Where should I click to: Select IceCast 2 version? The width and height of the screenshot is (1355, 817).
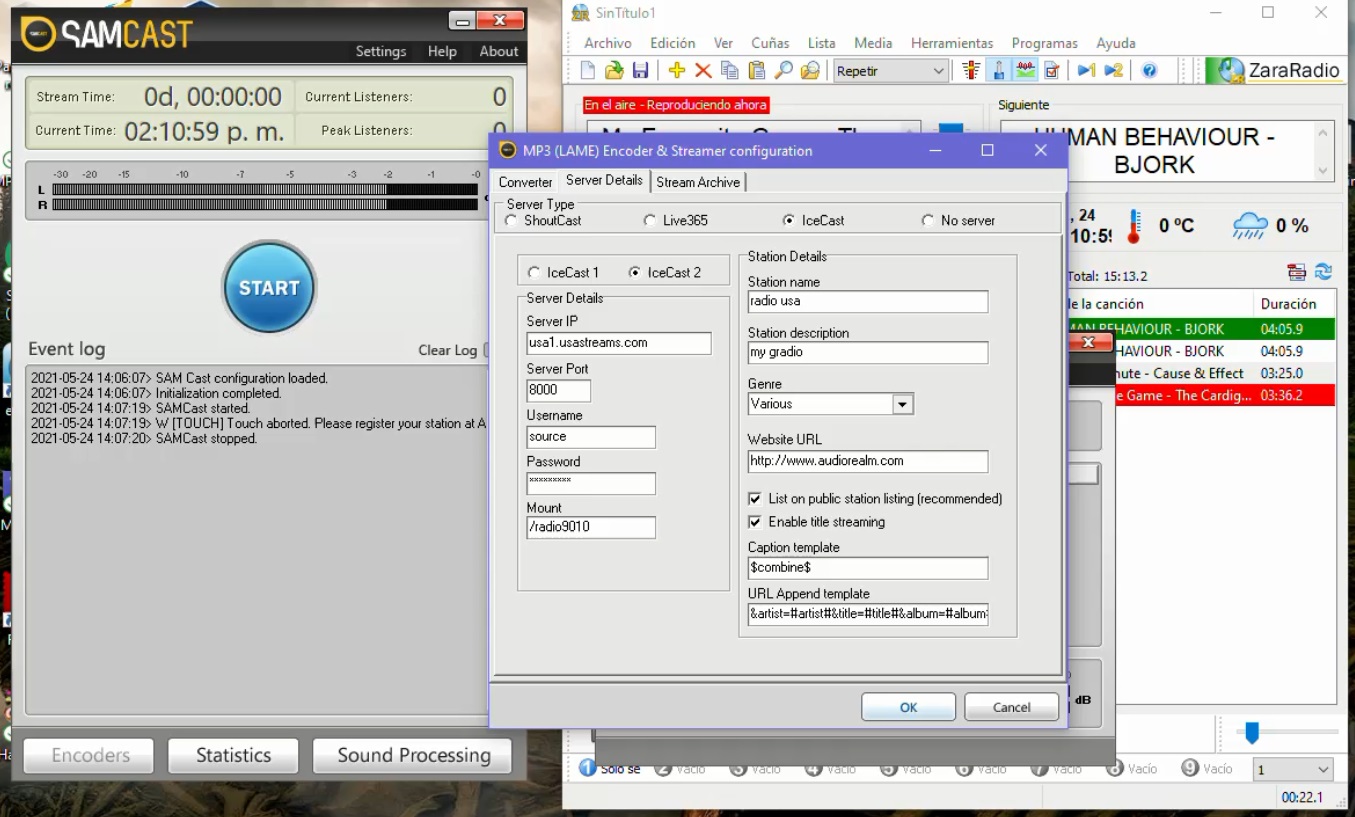click(x=635, y=272)
